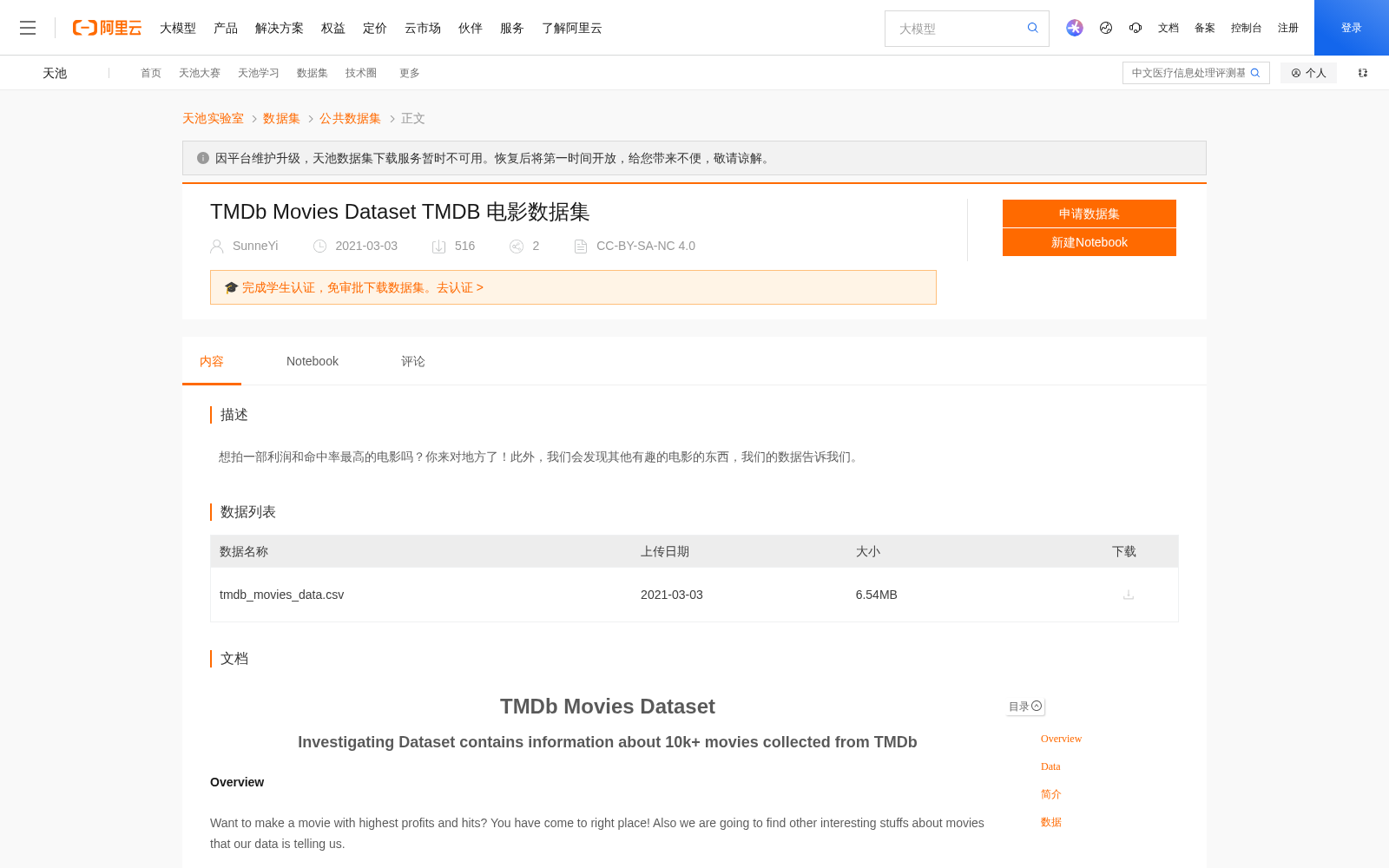Download tmdb_movies_data.csv file icon
This screenshot has height=868, width=1389.
pyautogui.click(x=1129, y=595)
